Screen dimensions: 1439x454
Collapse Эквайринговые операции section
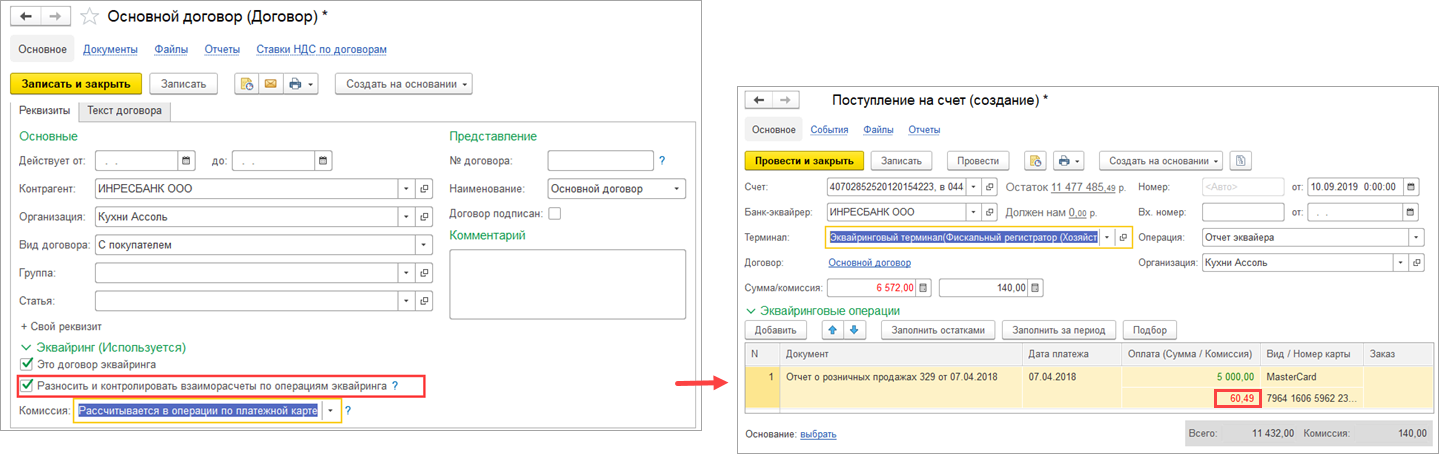click(750, 311)
